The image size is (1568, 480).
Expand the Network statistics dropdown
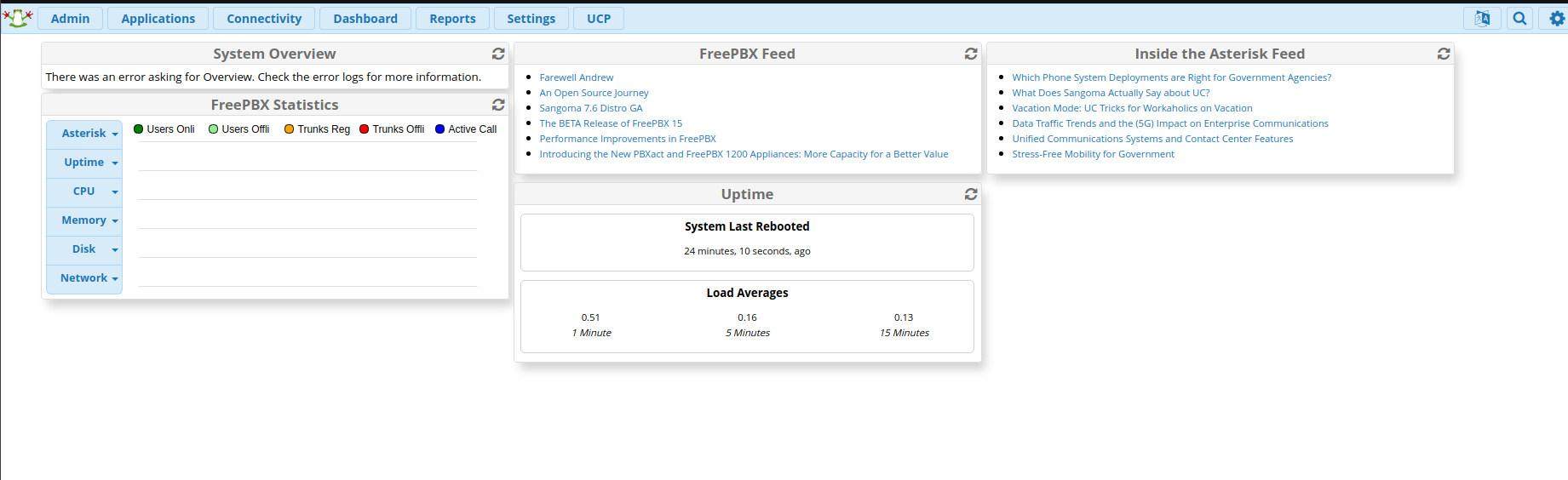[x=84, y=278]
